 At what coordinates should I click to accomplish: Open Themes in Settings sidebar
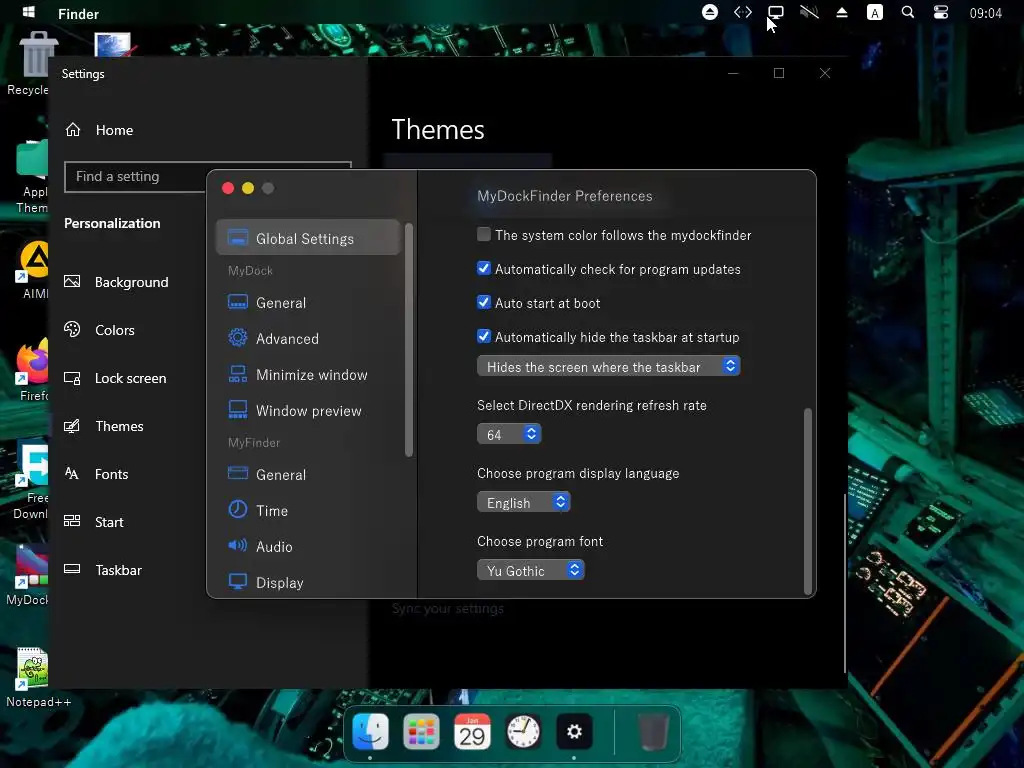tap(118, 426)
